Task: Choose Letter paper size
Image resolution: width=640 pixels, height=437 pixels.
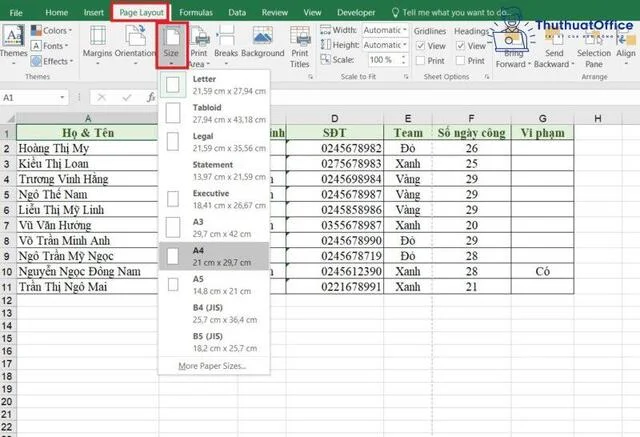Action: pos(214,84)
